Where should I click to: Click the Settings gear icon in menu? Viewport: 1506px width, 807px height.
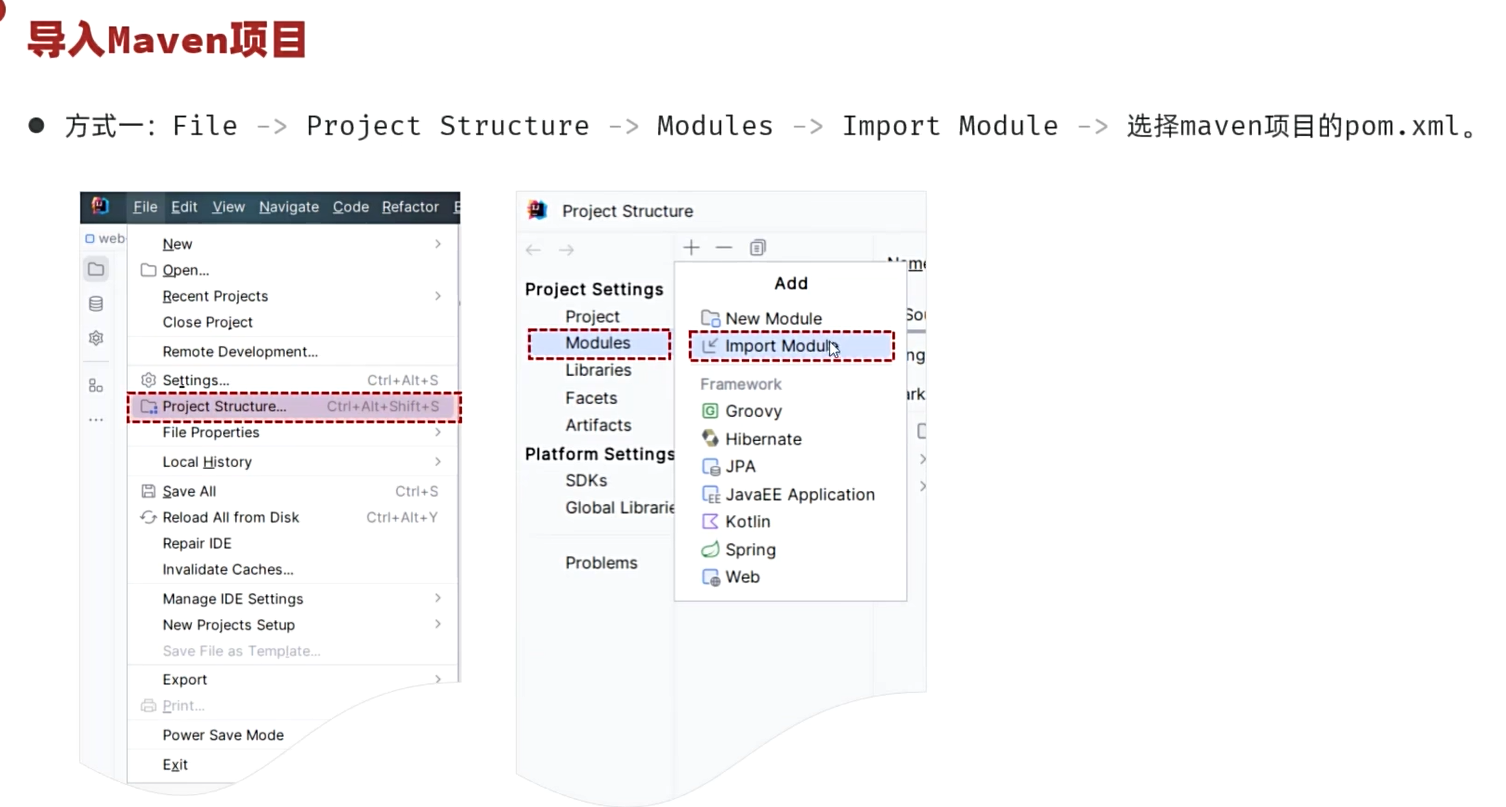tap(148, 380)
